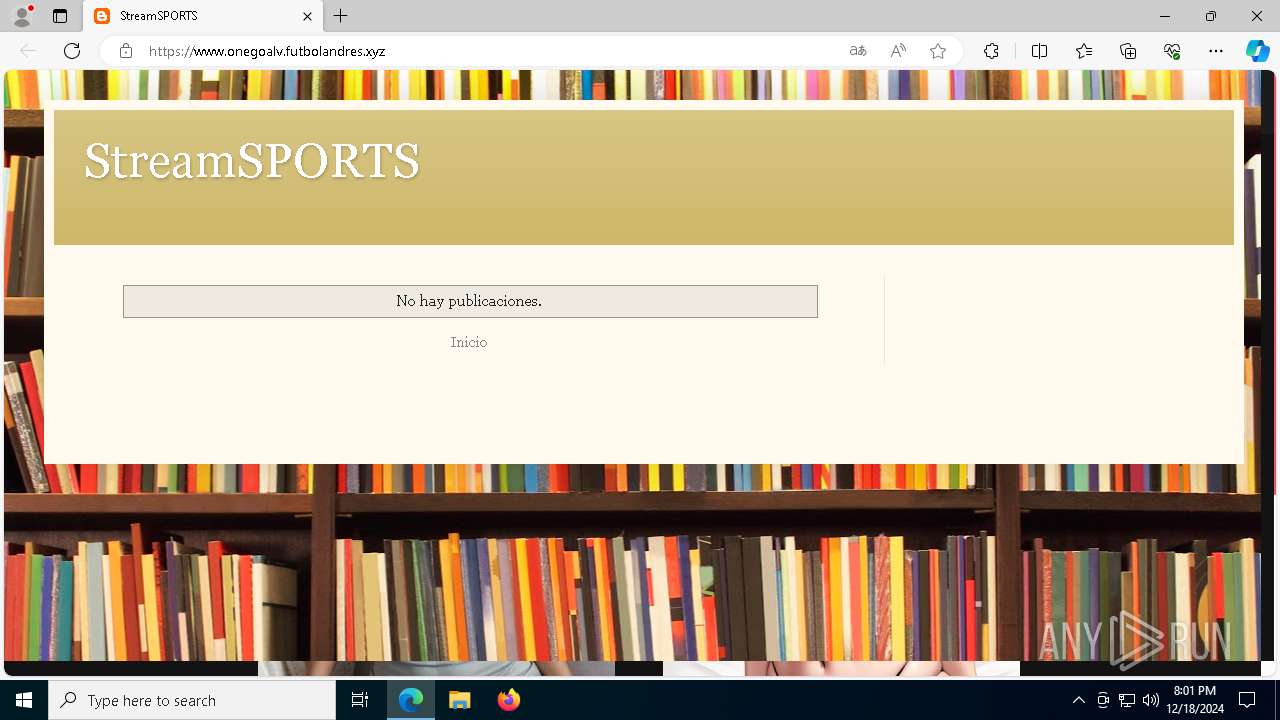Screen dimensions: 1280x720
Task: Open the Favorites list icon
Action: pos(1084,51)
